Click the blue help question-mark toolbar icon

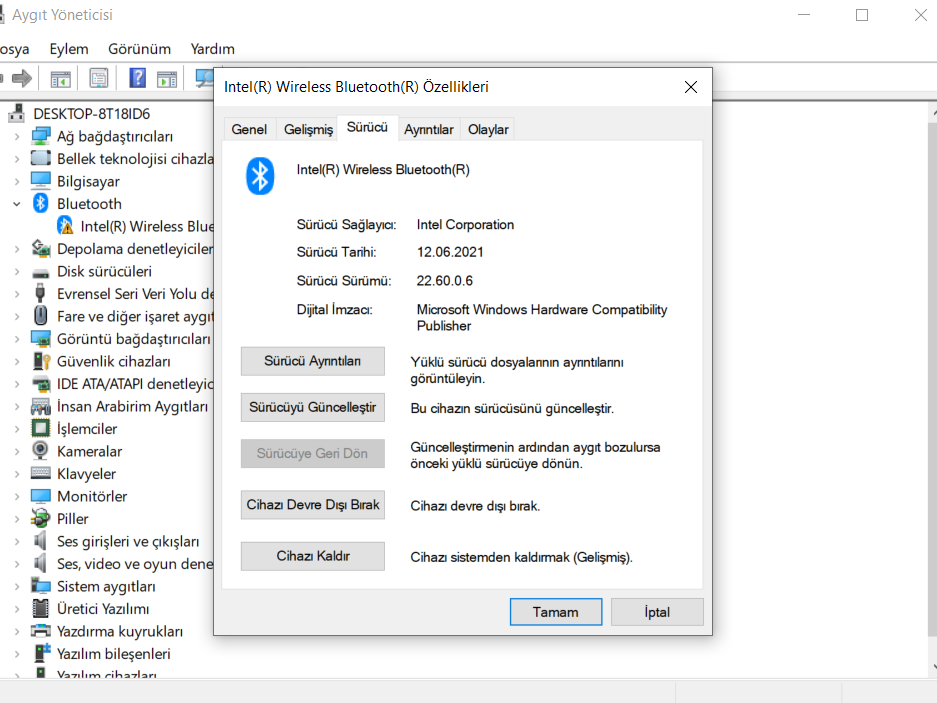pyautogui.click(x=137, y=78)
